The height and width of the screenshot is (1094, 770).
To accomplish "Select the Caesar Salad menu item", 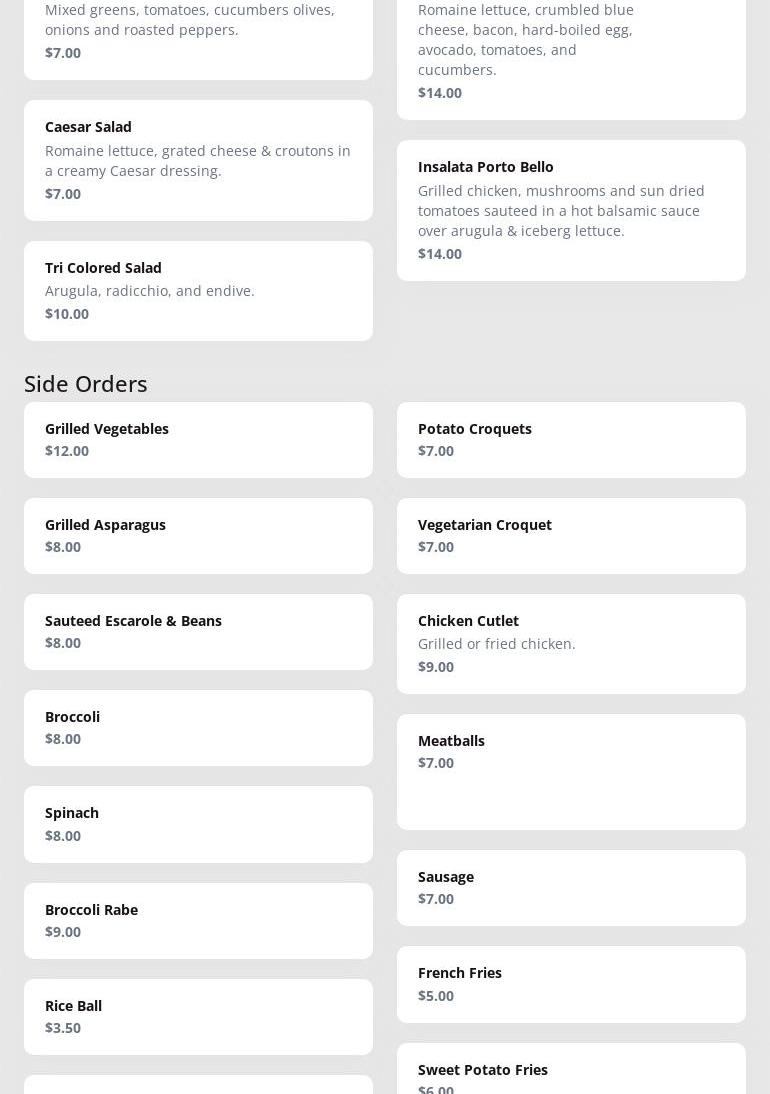I will pos(198,160).
